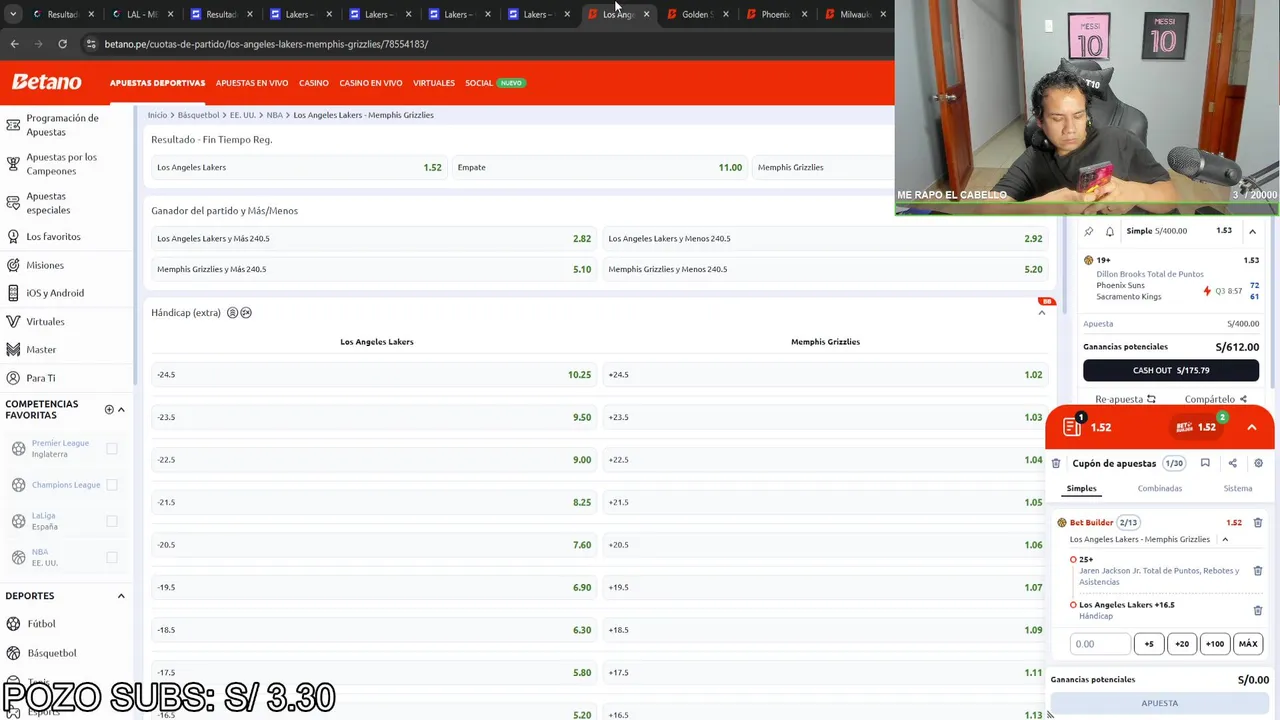Screen dimensions: 1280x720
Task: Remove Jaren Jackson Jr. selection trash icon
Action: 1258,571
